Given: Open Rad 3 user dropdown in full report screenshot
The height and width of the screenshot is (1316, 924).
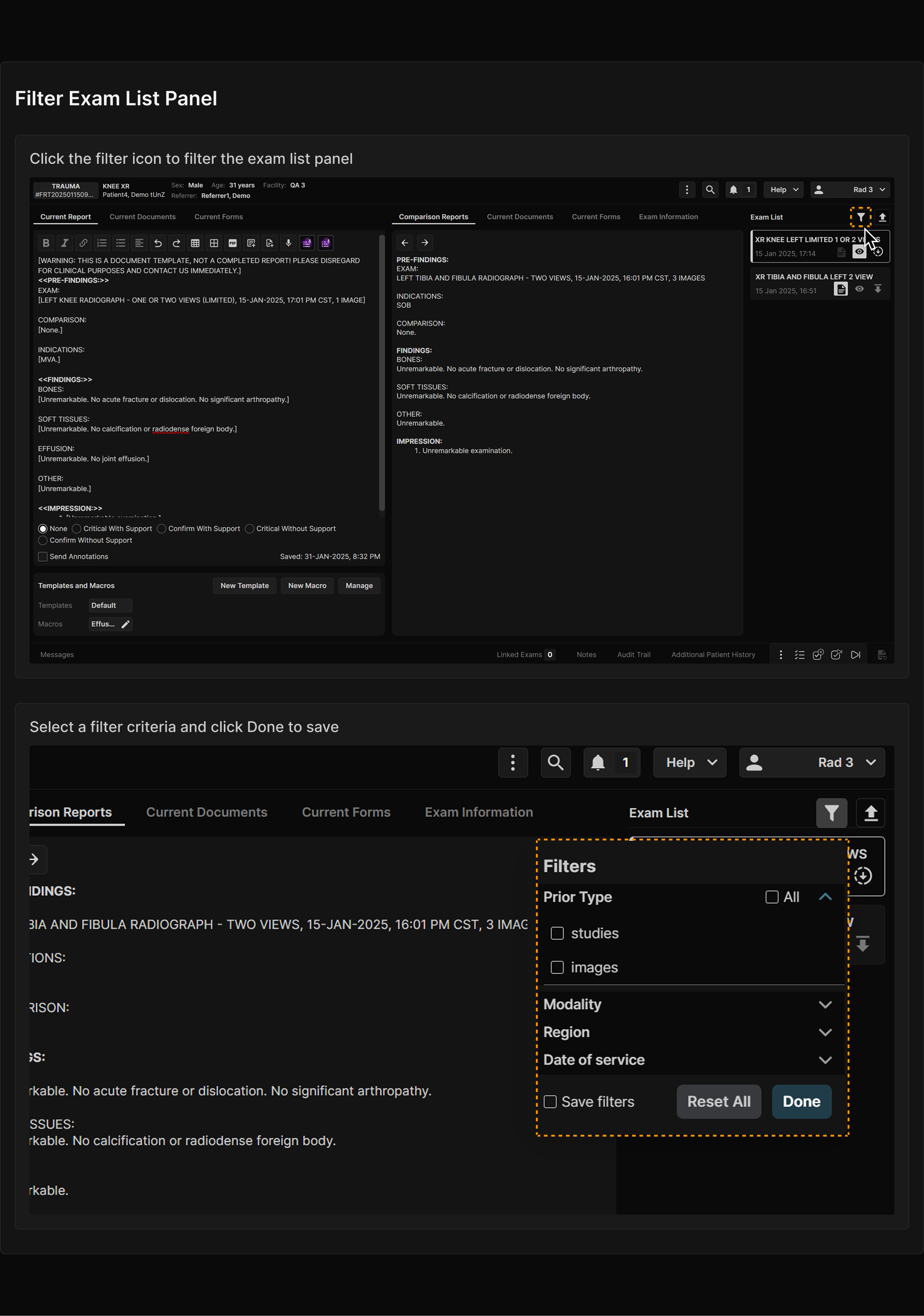Looking at the screenshot, I should 850,190.
